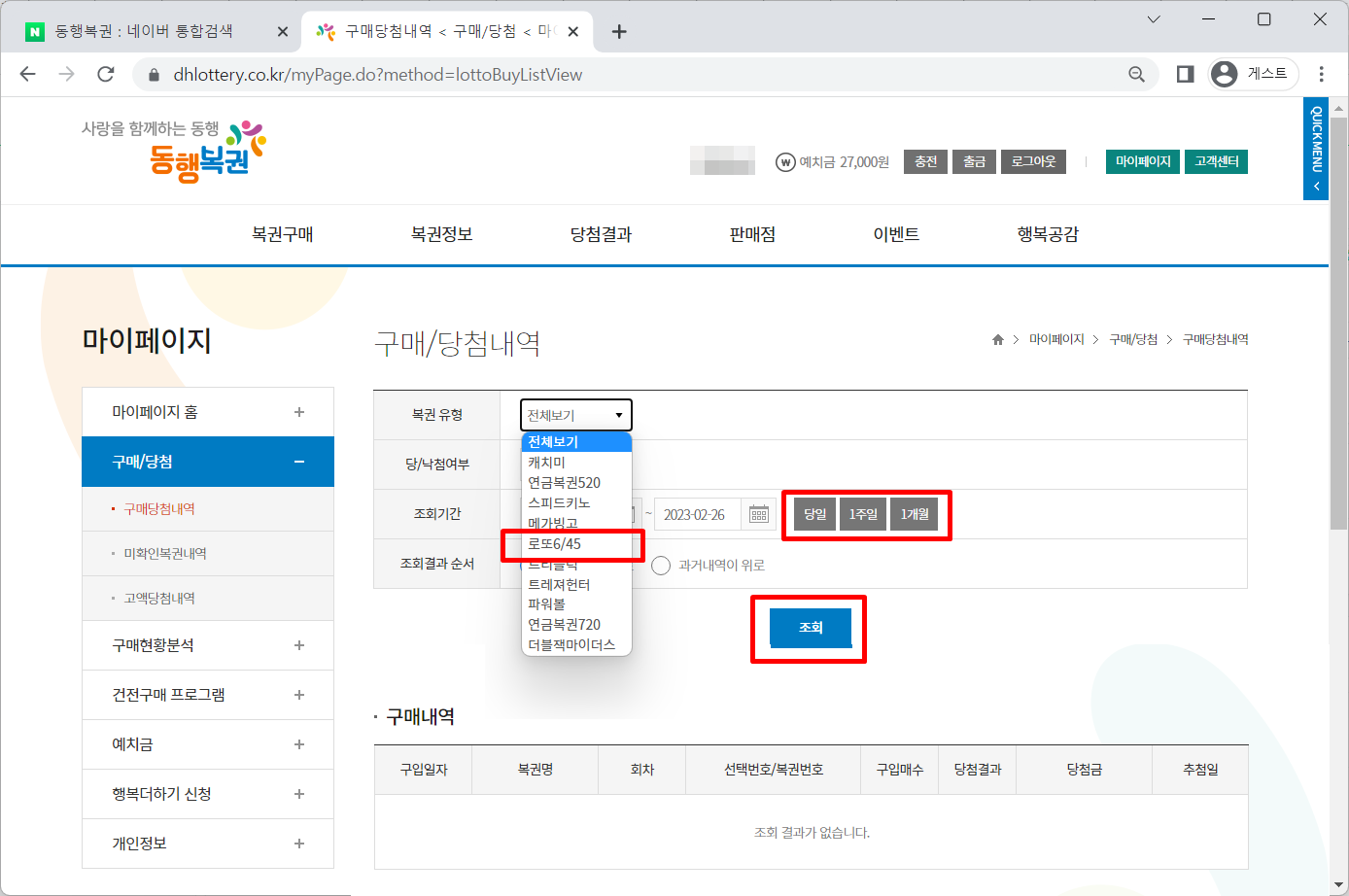Set search period to 당일
This screenshot has width=1349, height=896.
[x=814, y=514]
